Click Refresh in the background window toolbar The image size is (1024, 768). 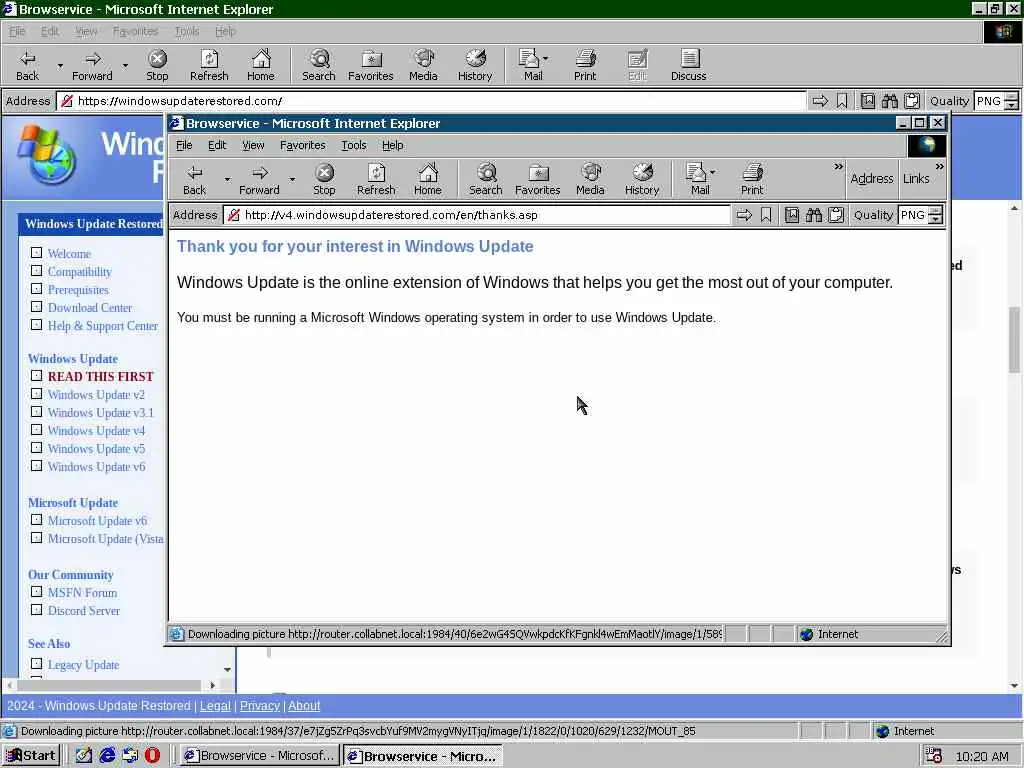209,65
